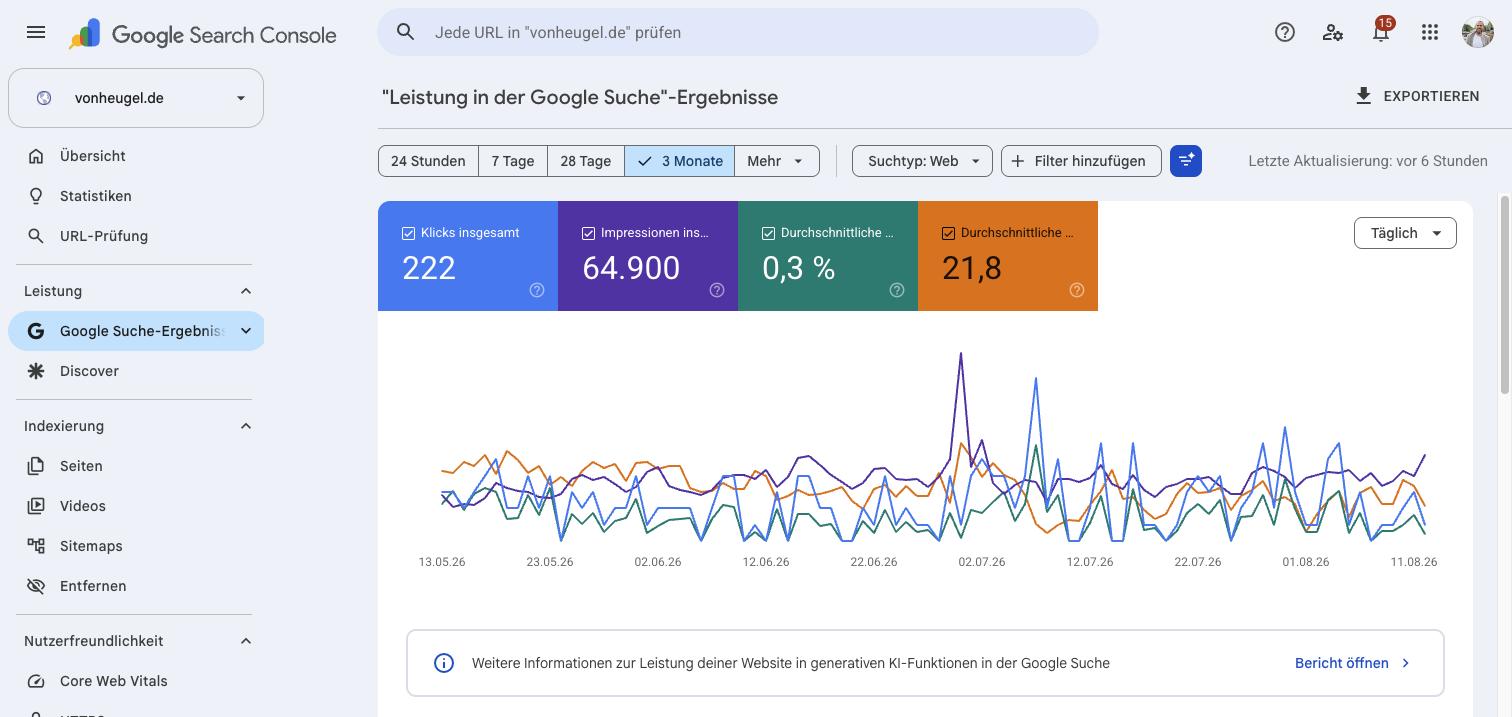Click the AI filter sparkle button

coord(1186,161)
